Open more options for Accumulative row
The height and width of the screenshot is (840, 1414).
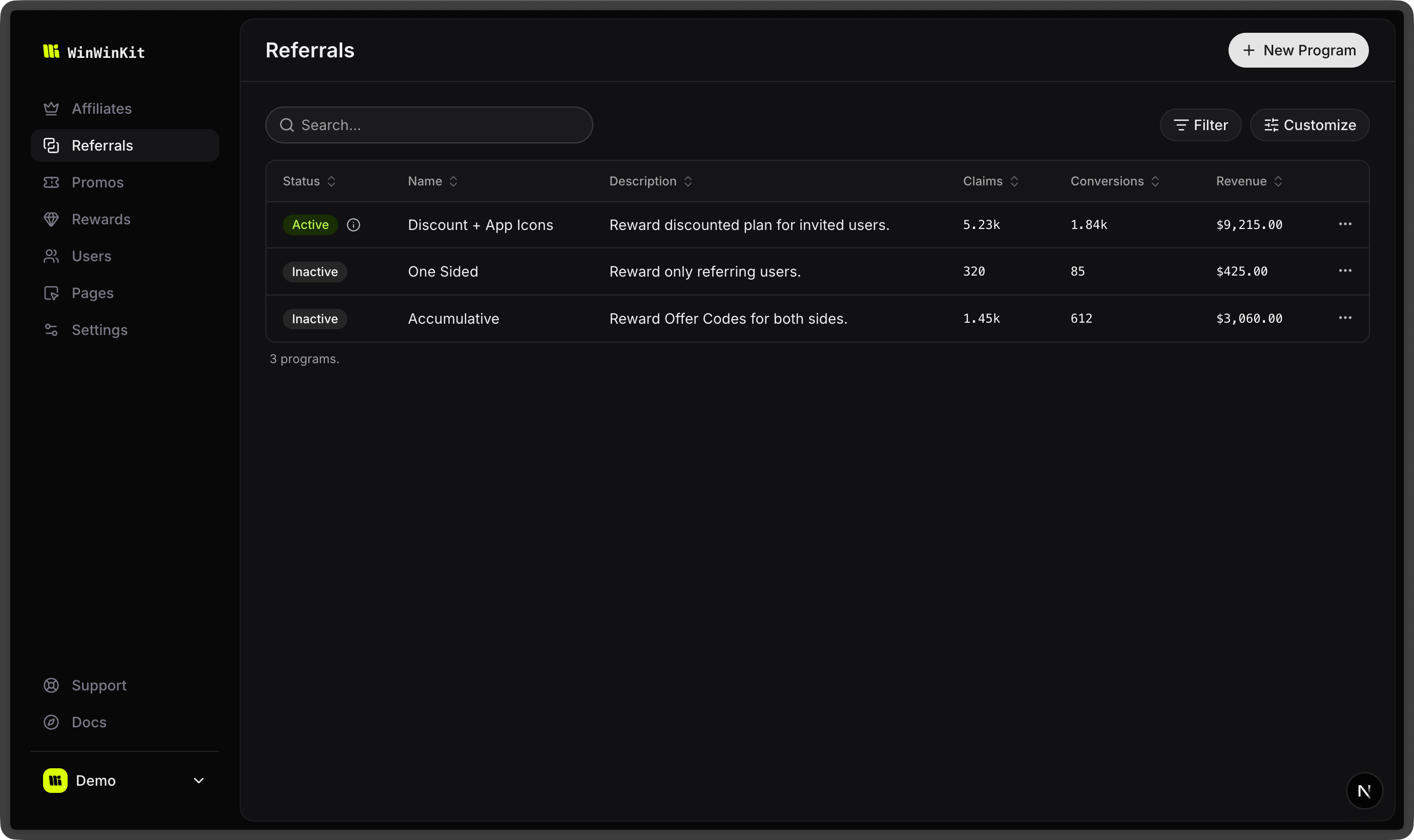[1345, 318]
